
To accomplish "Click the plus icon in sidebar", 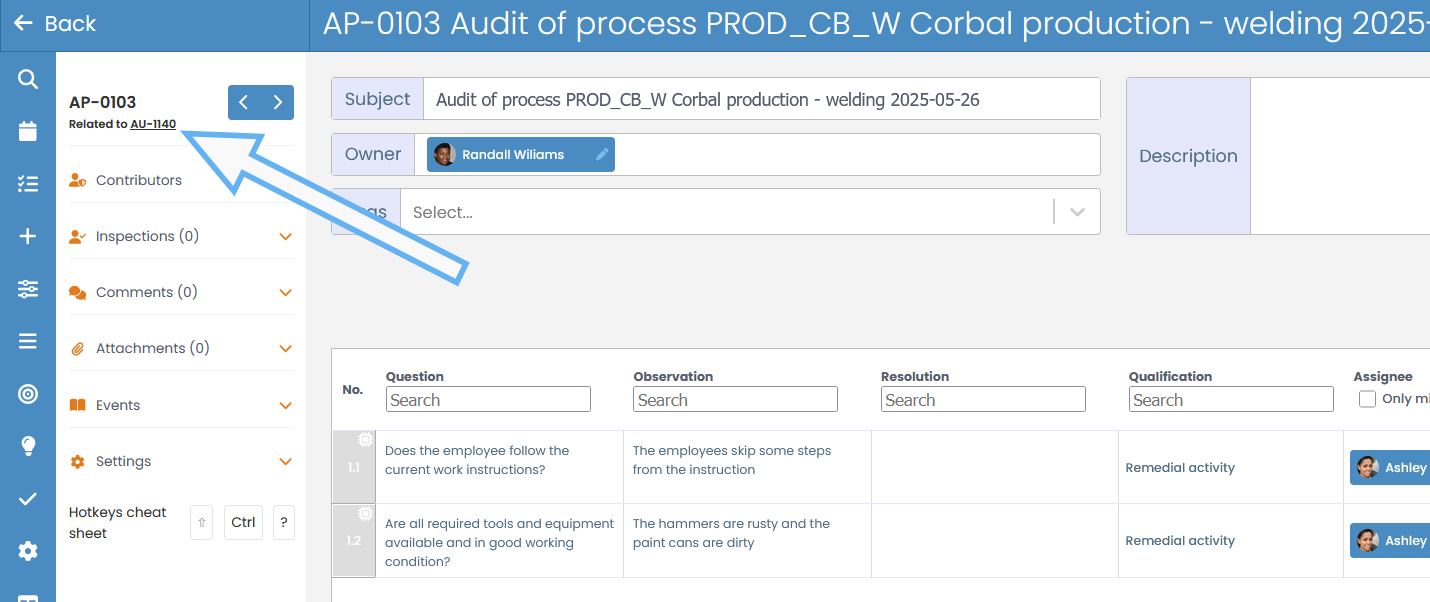I will [28, 236].
